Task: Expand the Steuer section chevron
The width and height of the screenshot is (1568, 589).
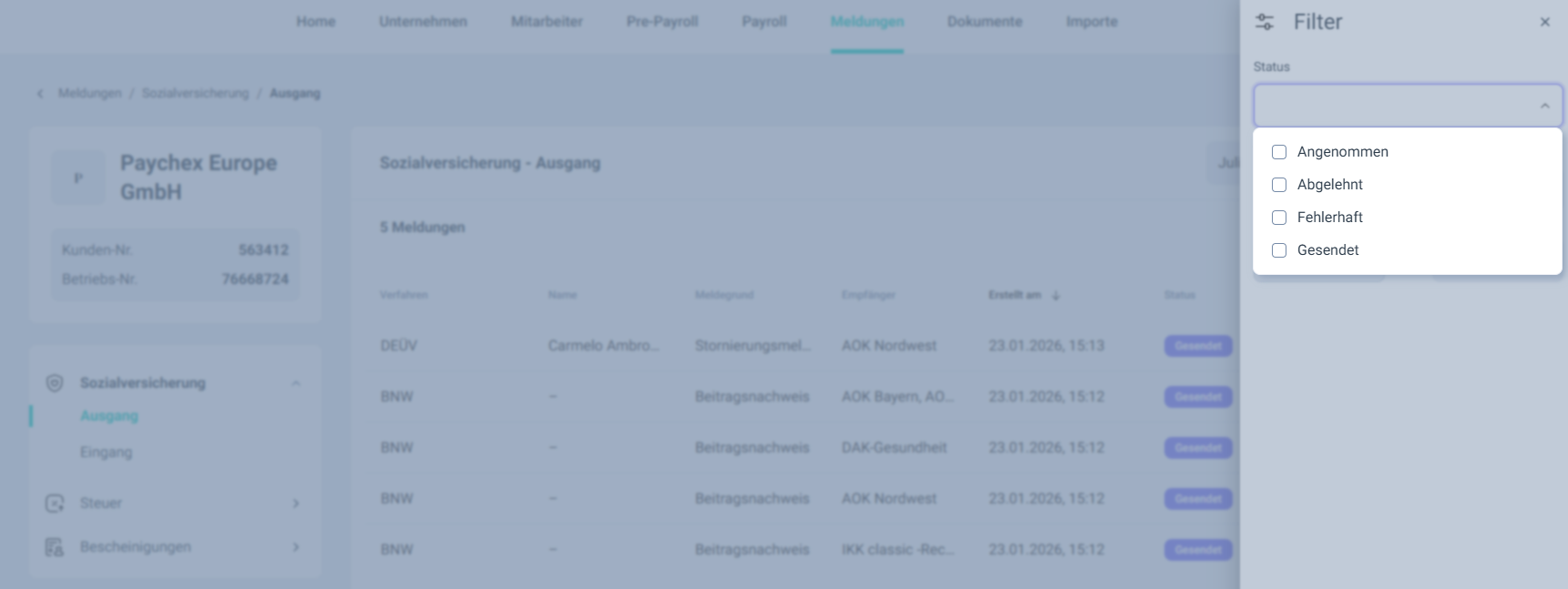Action: point(295,503)
